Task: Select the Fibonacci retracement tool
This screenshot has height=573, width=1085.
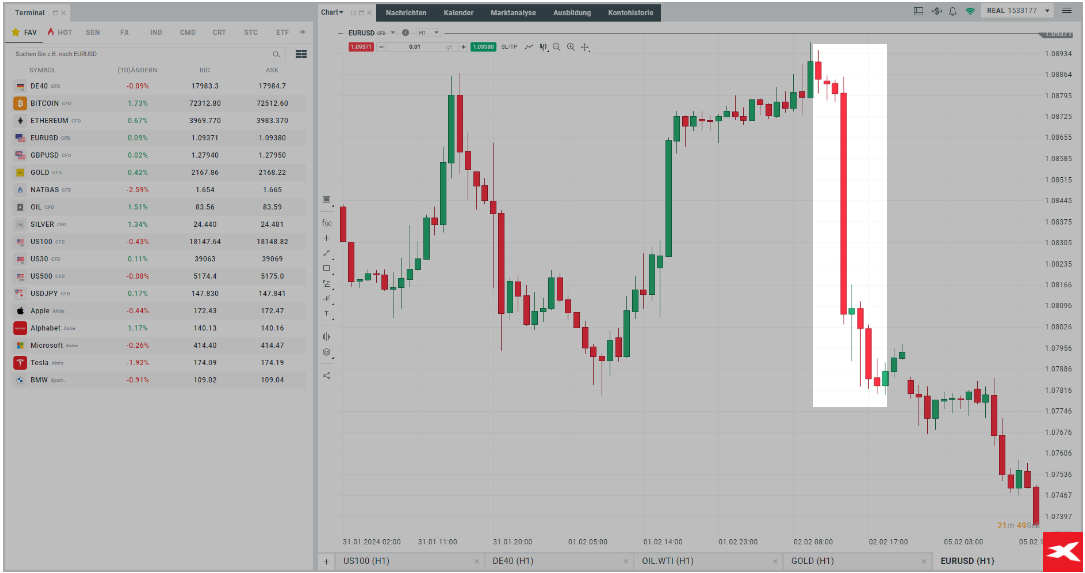Action: coord(327,299)
